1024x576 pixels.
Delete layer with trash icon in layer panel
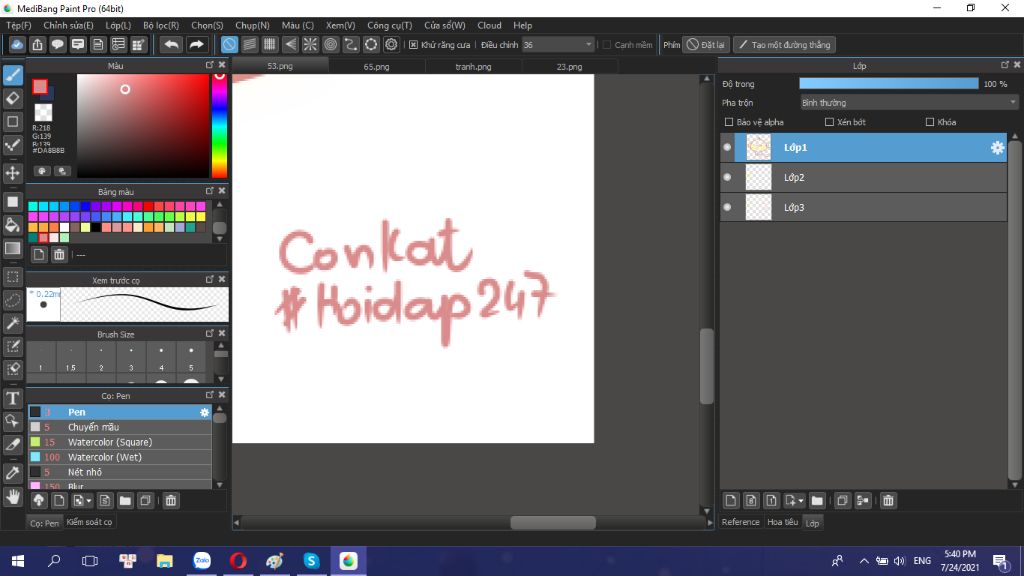(x=888, y=501)
